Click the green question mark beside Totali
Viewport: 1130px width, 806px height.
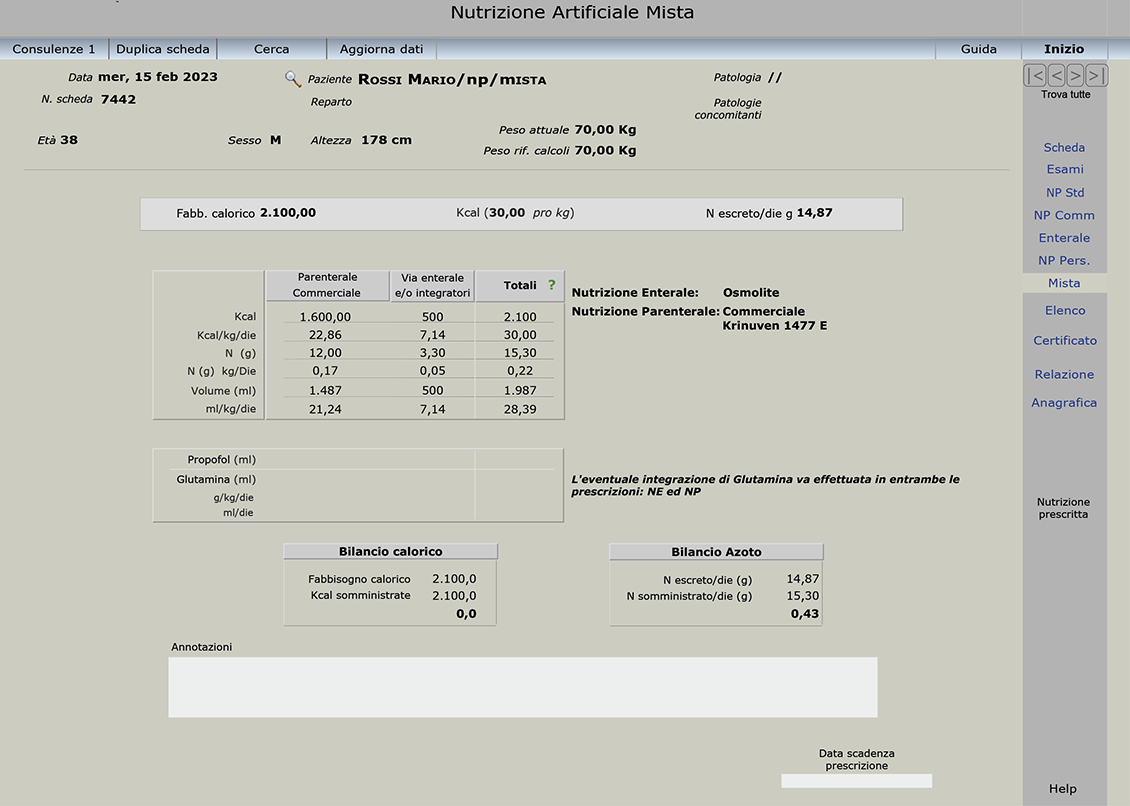[x=551, y=285]
